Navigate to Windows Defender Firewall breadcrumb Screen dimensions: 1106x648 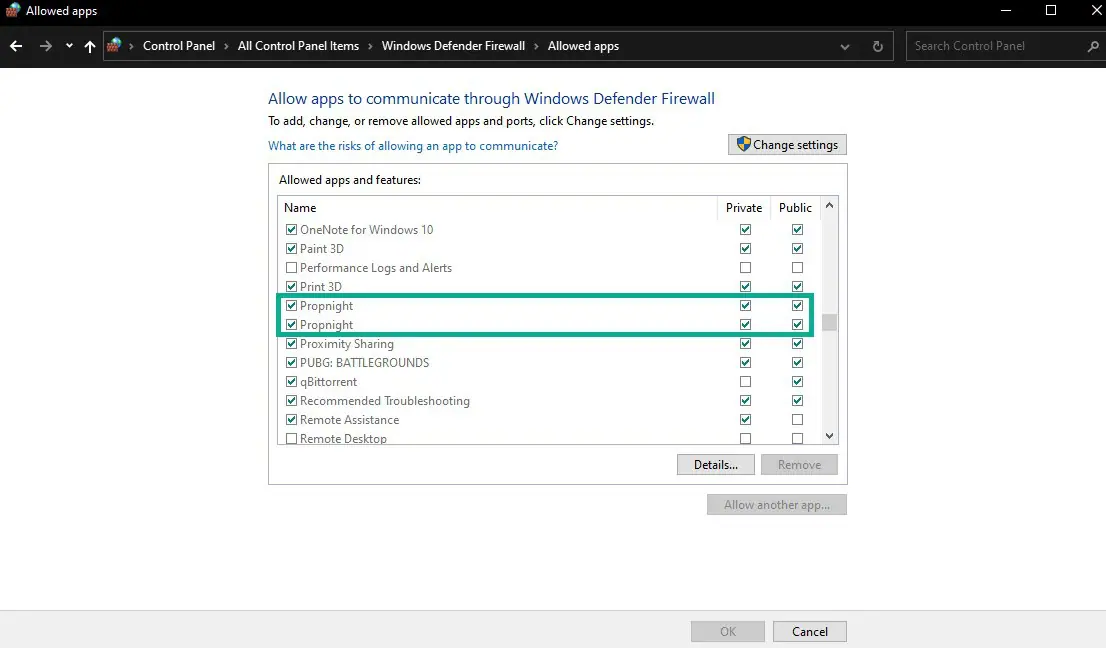click(x=454, y=46)
